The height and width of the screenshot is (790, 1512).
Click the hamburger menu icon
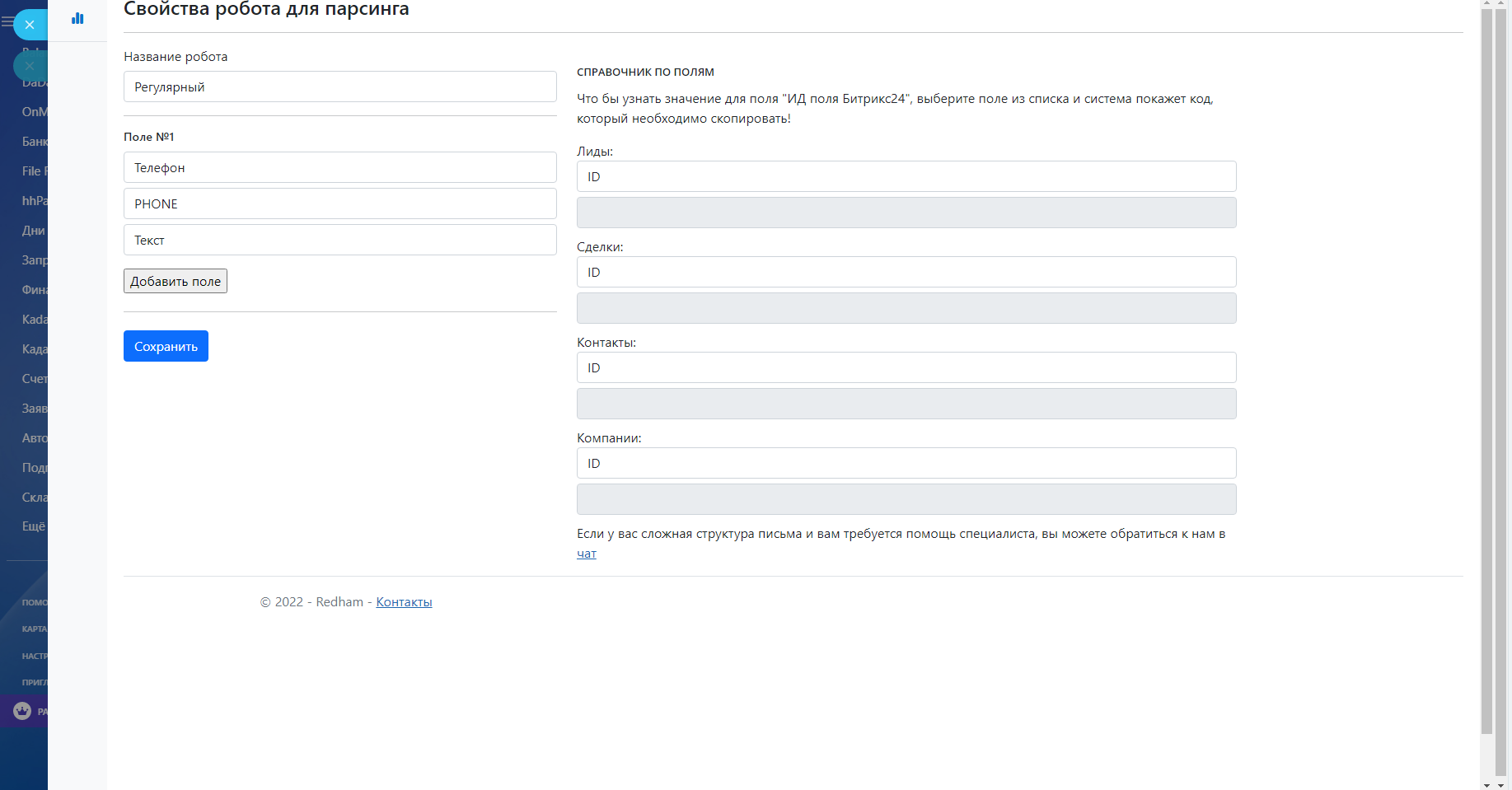(7, 22)
